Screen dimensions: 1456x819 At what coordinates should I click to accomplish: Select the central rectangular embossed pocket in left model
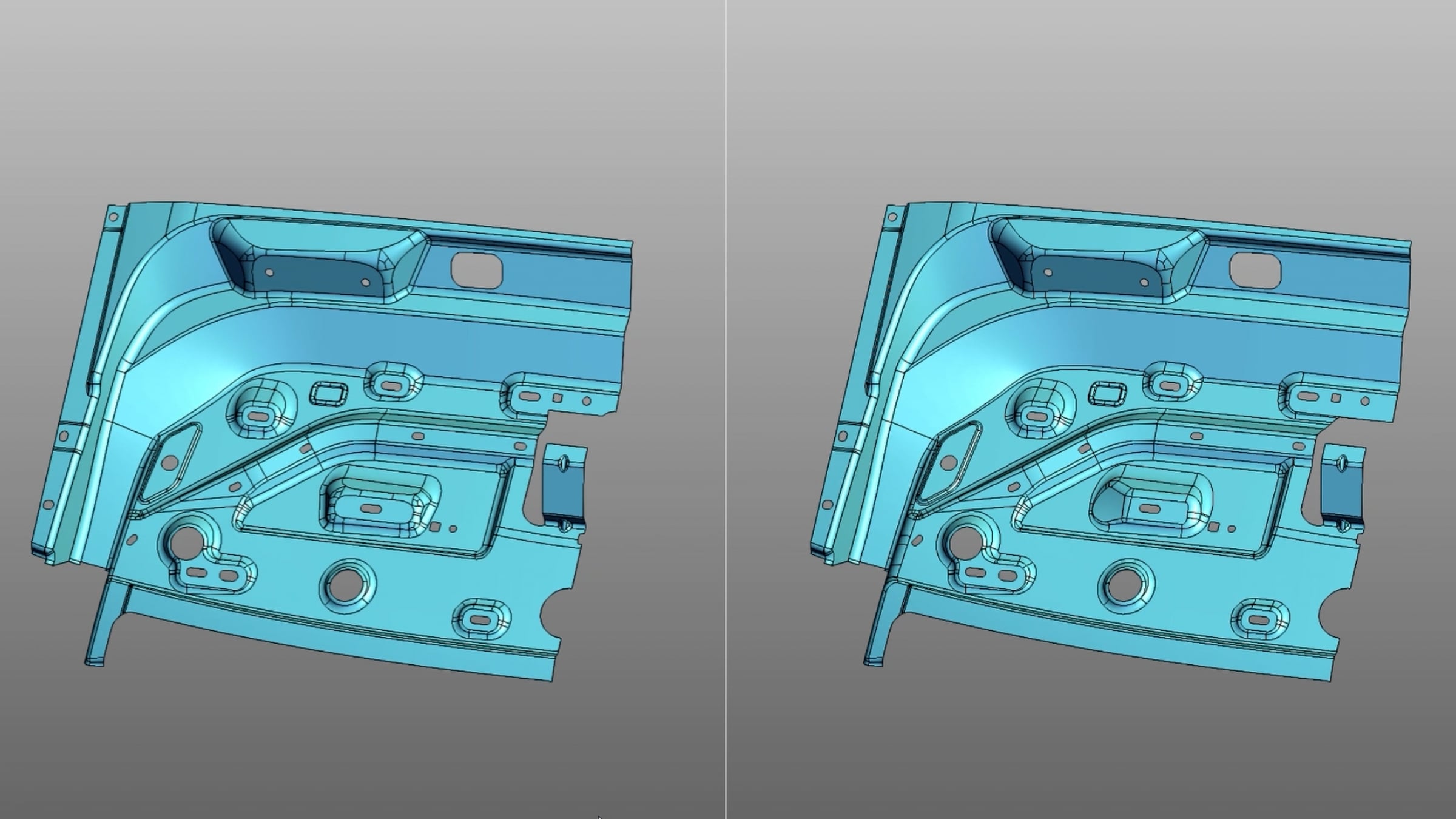point(381,502)
